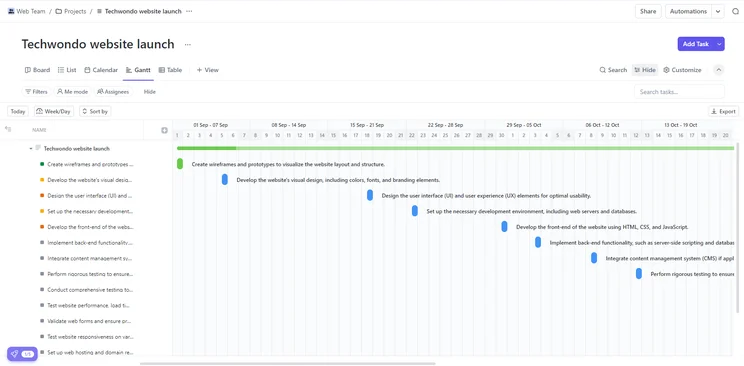This screenshot has height=366, width=744.
Task: Click the project progress bar in Gantt
Action: [x=456, y=148]
